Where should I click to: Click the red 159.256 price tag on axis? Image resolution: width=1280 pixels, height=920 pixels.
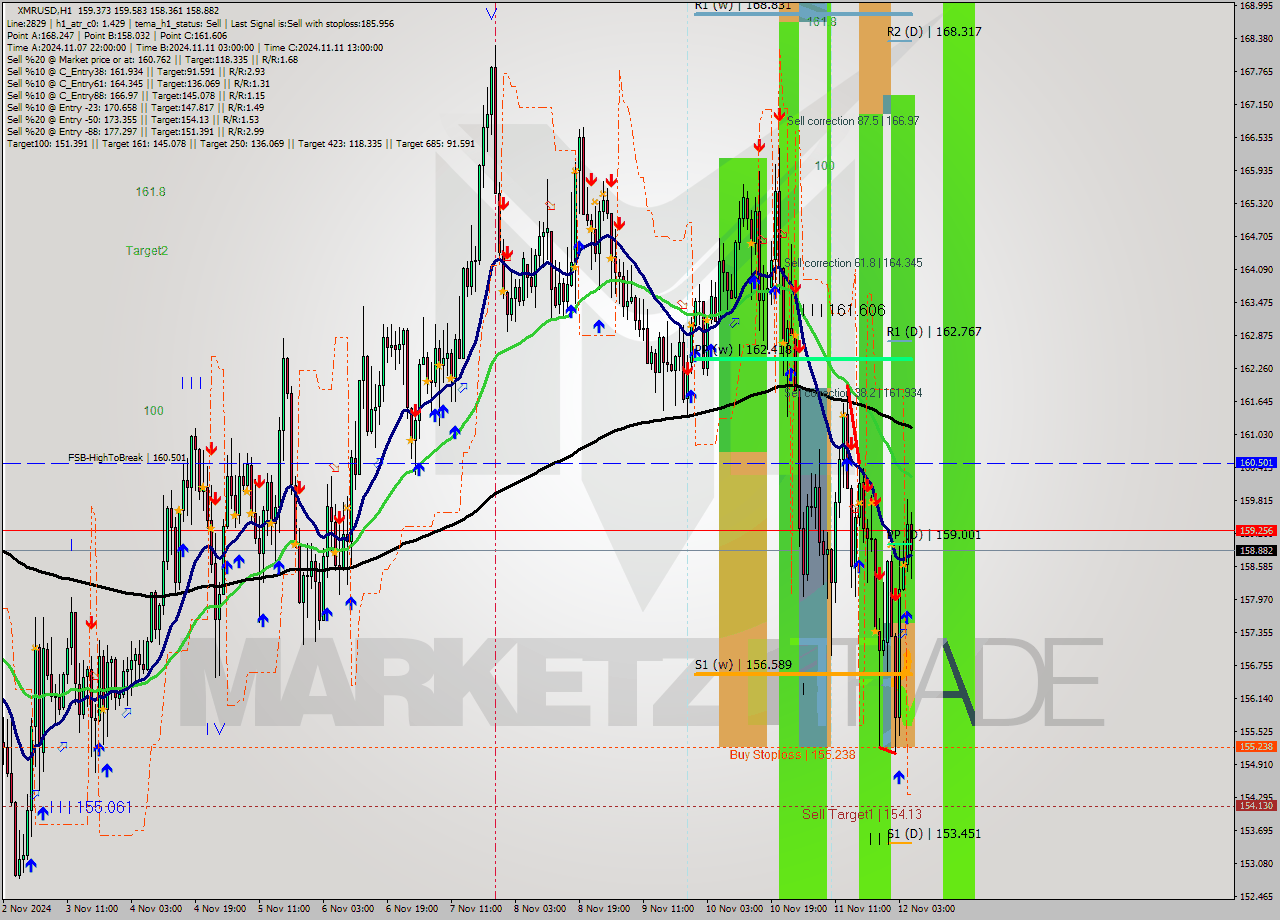point(1256,531)
